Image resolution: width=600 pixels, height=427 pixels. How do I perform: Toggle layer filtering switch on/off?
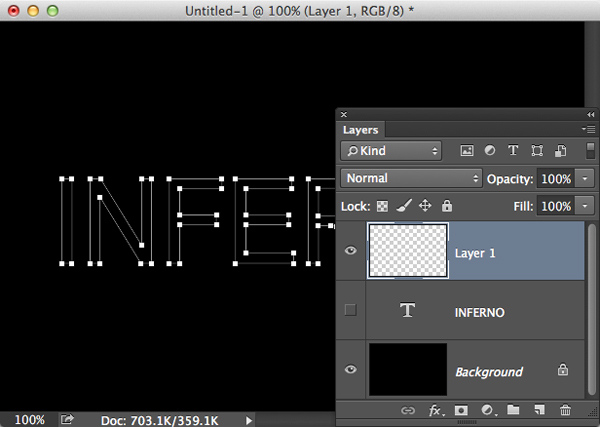tap(590, 150)
